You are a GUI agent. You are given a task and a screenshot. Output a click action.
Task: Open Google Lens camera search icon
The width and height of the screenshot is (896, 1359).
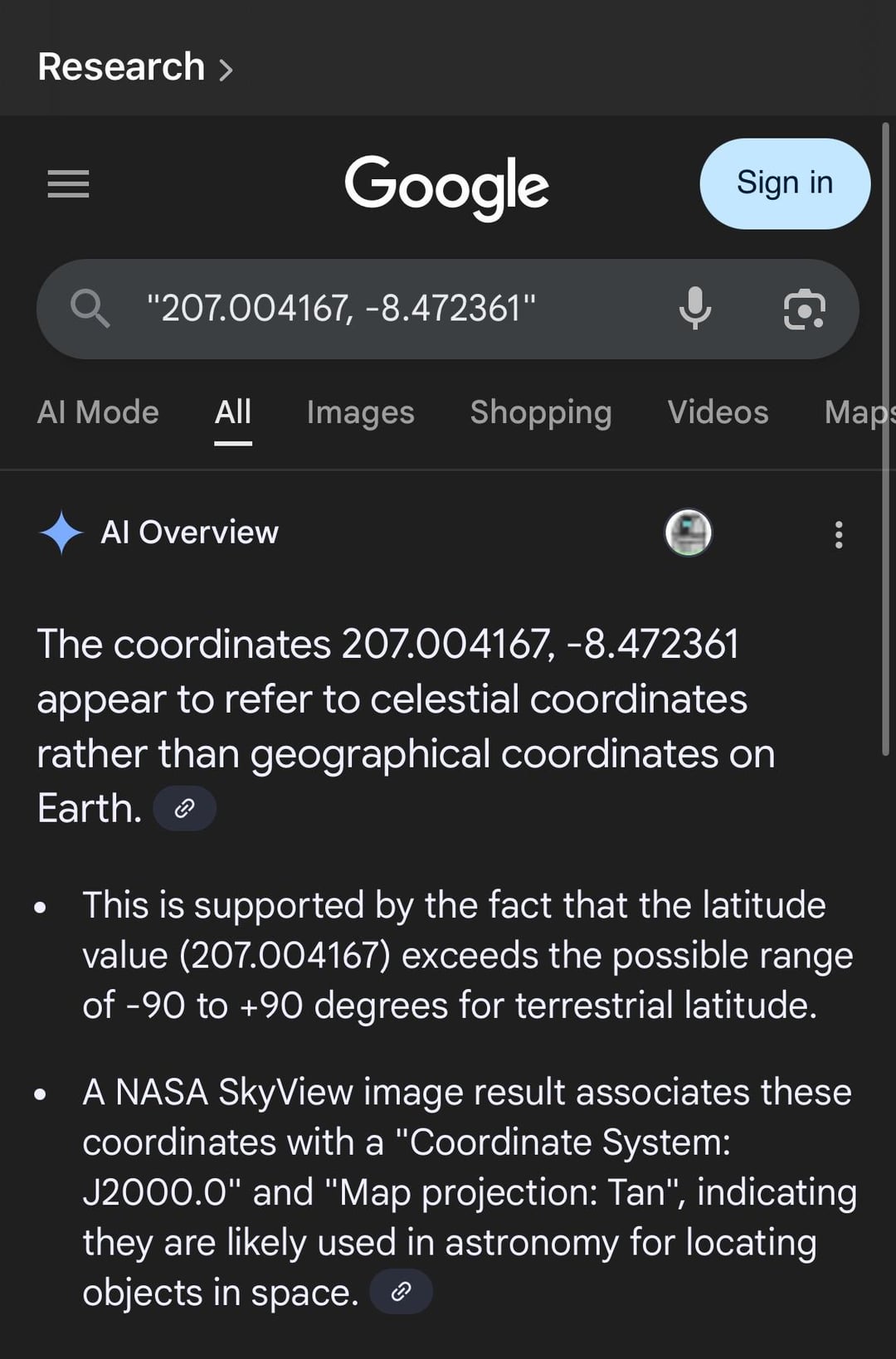(804, 309)
